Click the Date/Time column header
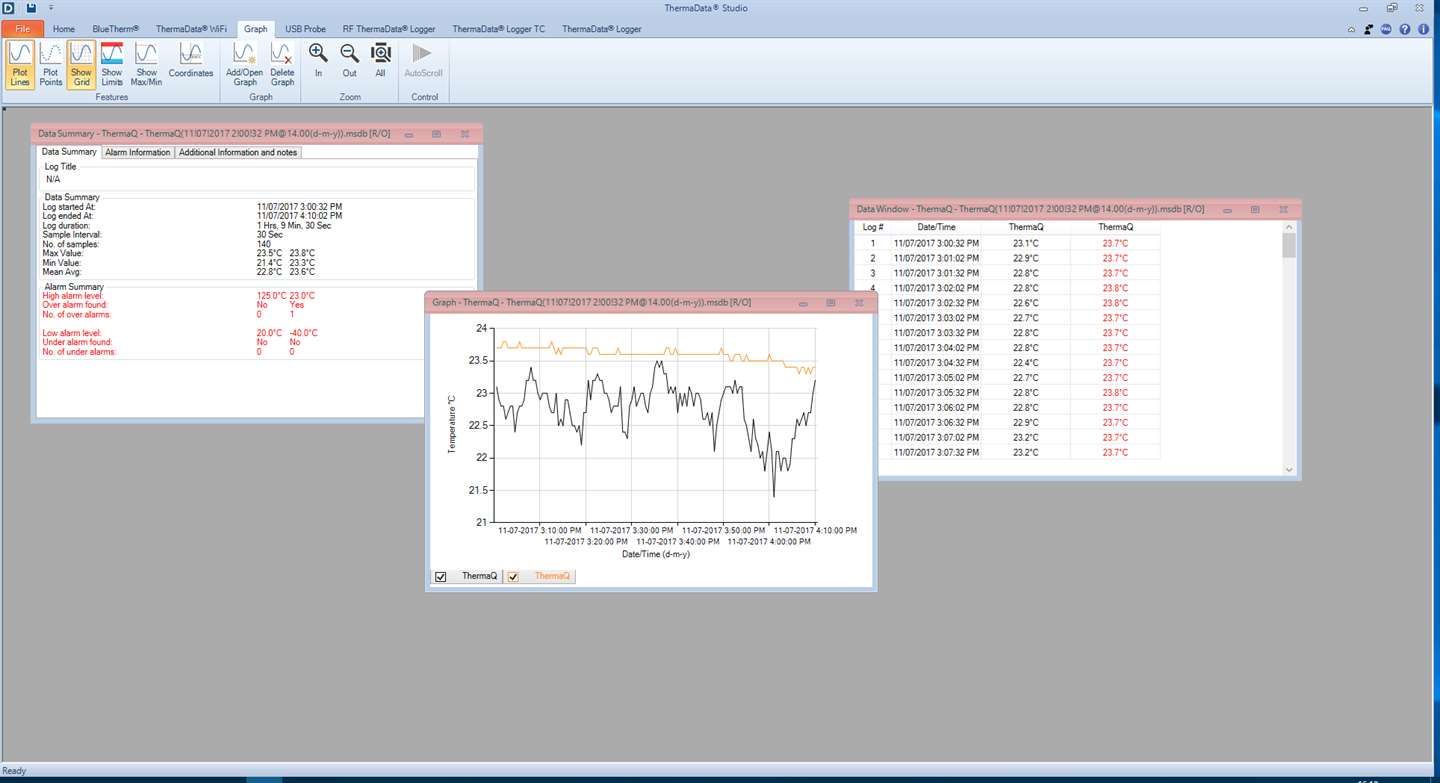 [x=936, y=227]
